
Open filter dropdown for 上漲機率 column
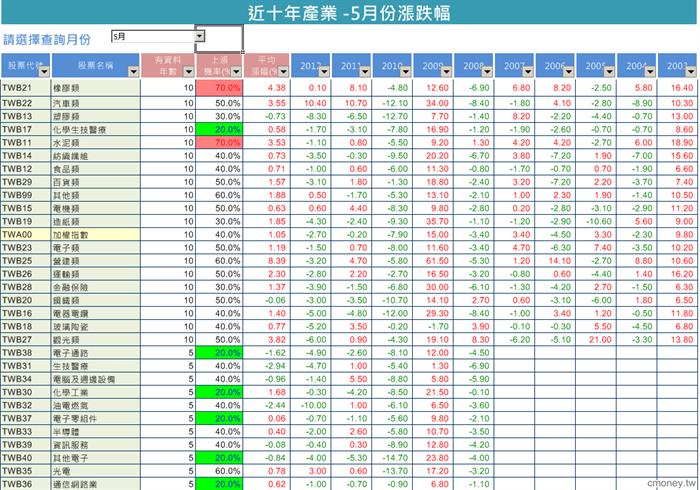click(236, 72)
